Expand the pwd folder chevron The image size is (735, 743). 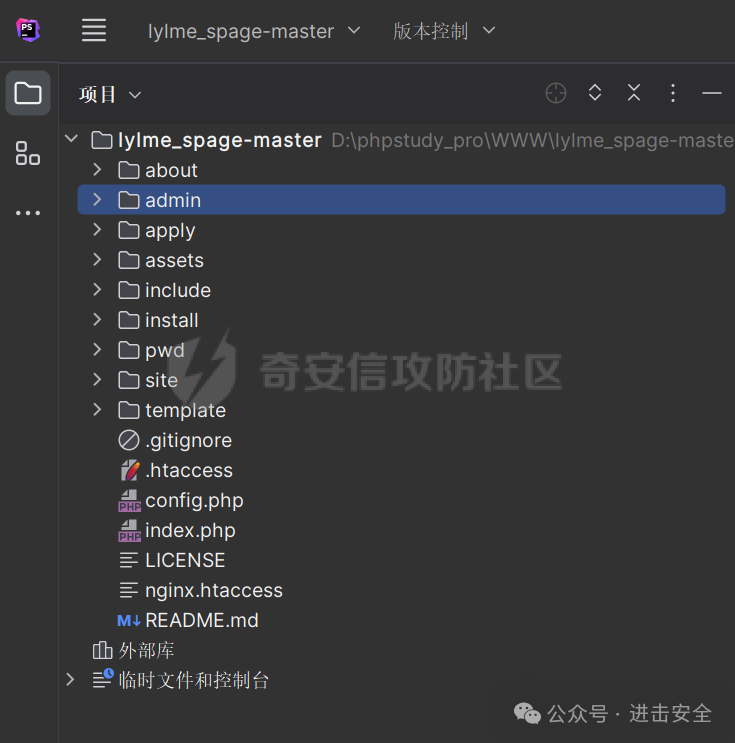coord(97,350)
